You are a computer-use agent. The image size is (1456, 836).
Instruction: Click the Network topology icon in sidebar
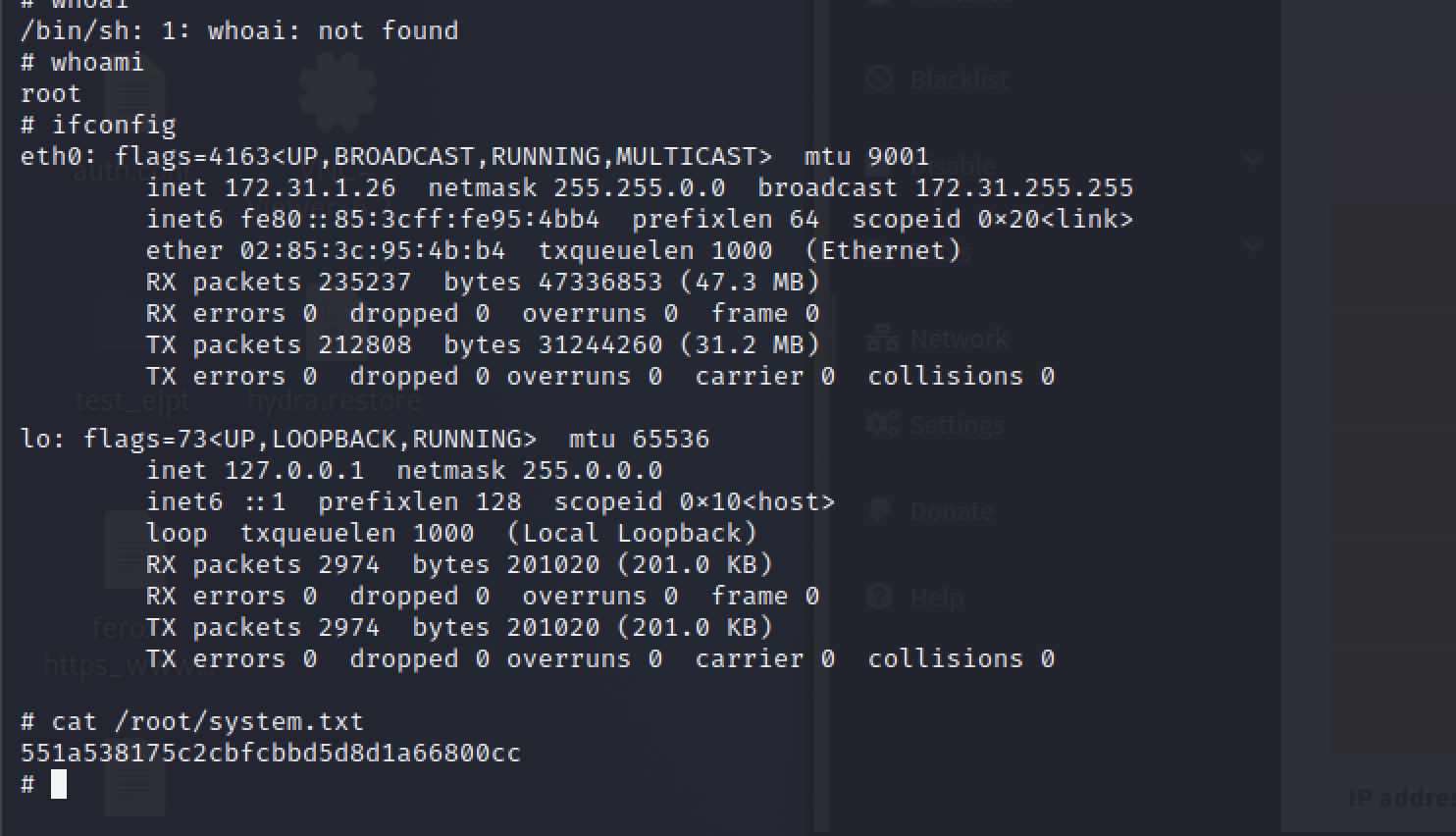click(x=882, y=339)
